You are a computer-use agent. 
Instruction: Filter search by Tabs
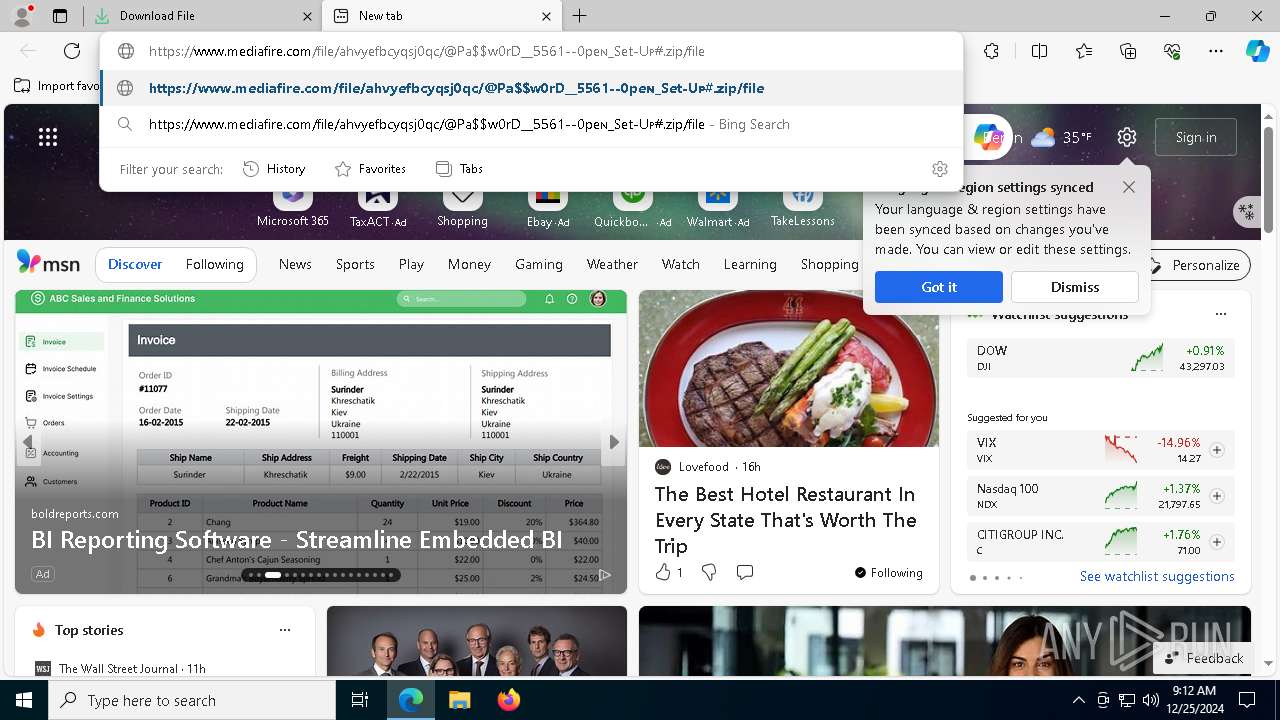click(460, 169)
